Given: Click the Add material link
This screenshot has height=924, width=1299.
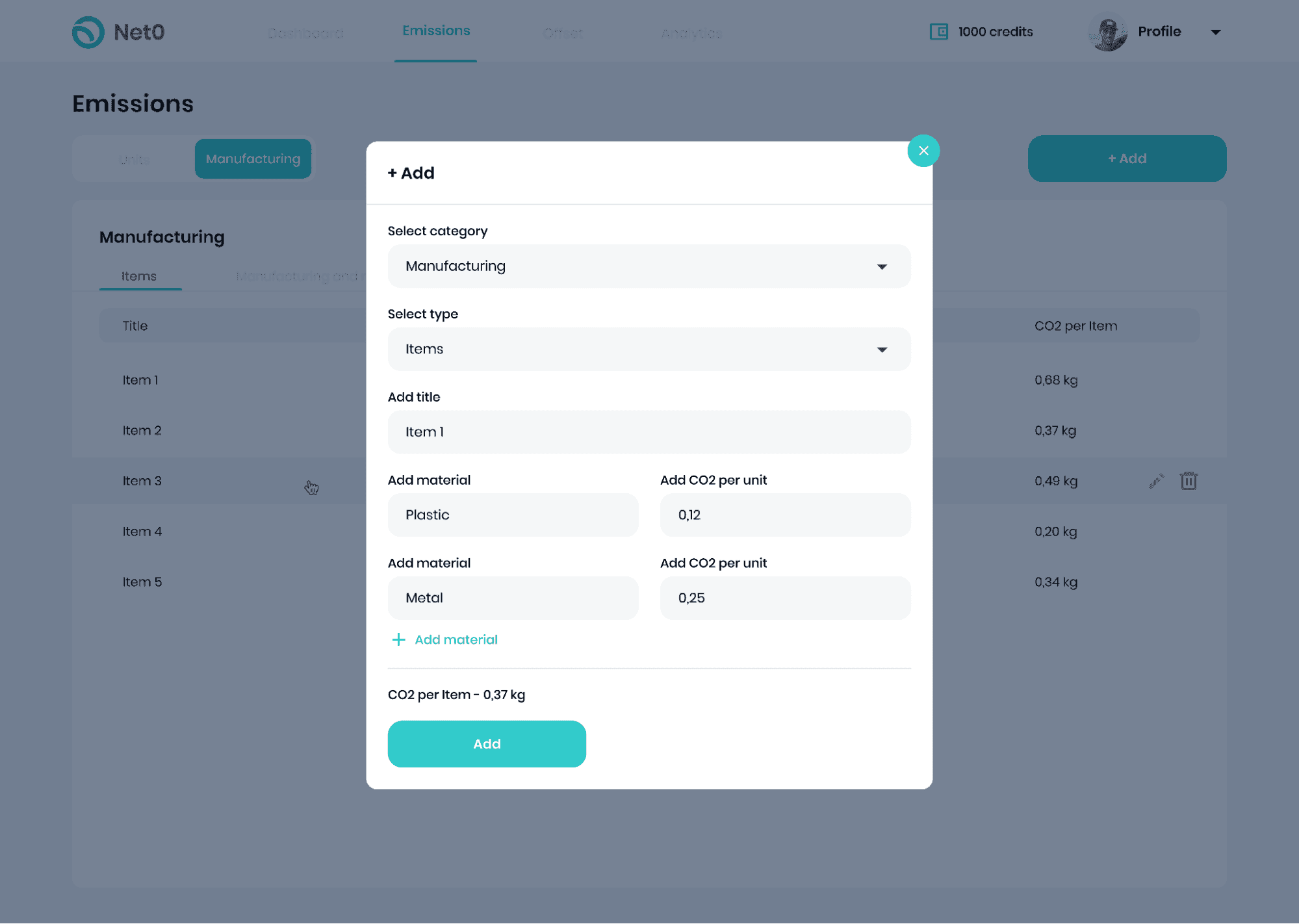Looking at the screenshot, I should (456, 639).
